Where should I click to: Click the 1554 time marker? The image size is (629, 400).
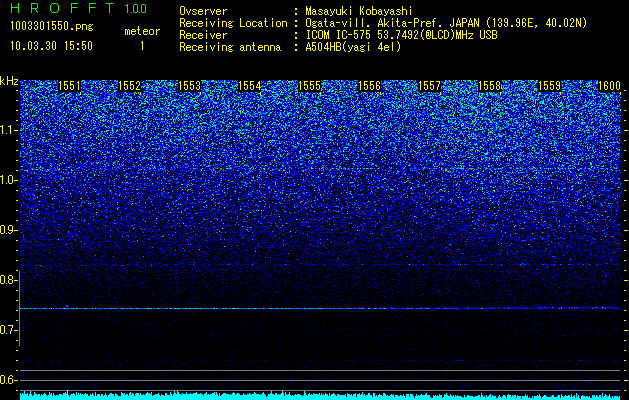pyautogui.click(x=250, y=86)
